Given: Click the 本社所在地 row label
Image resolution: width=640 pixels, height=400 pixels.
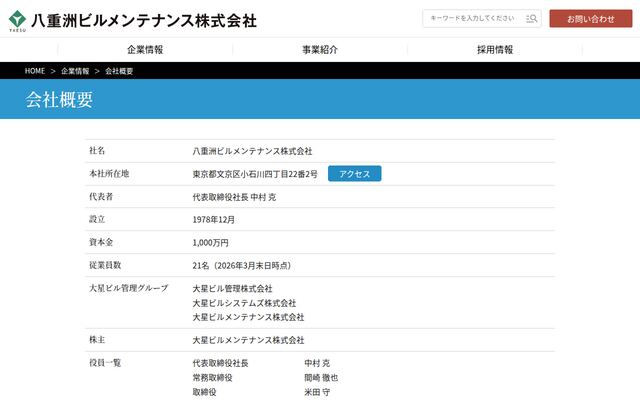Looking at the screenshot, I should point(109,173).
